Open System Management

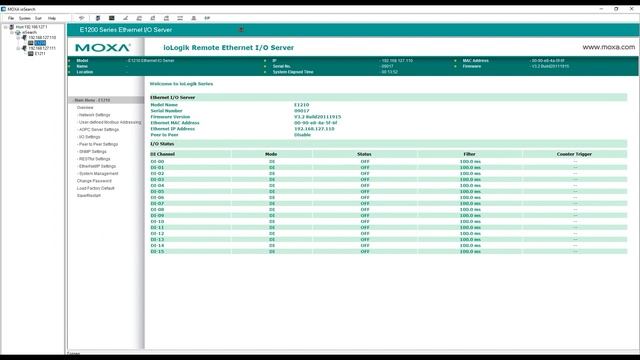98,174
